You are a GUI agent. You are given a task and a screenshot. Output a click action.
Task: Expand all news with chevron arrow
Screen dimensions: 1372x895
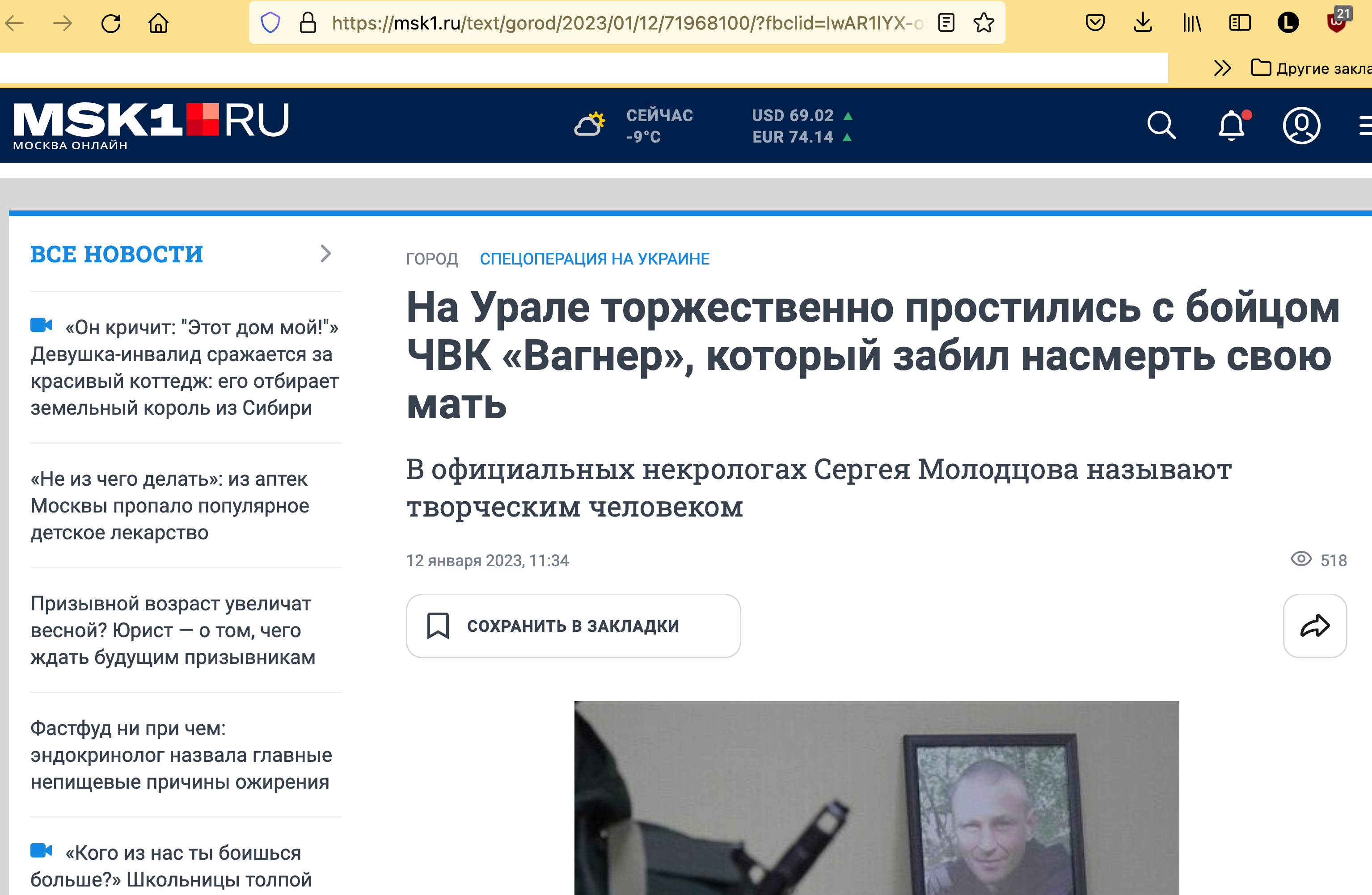(326, 253)
